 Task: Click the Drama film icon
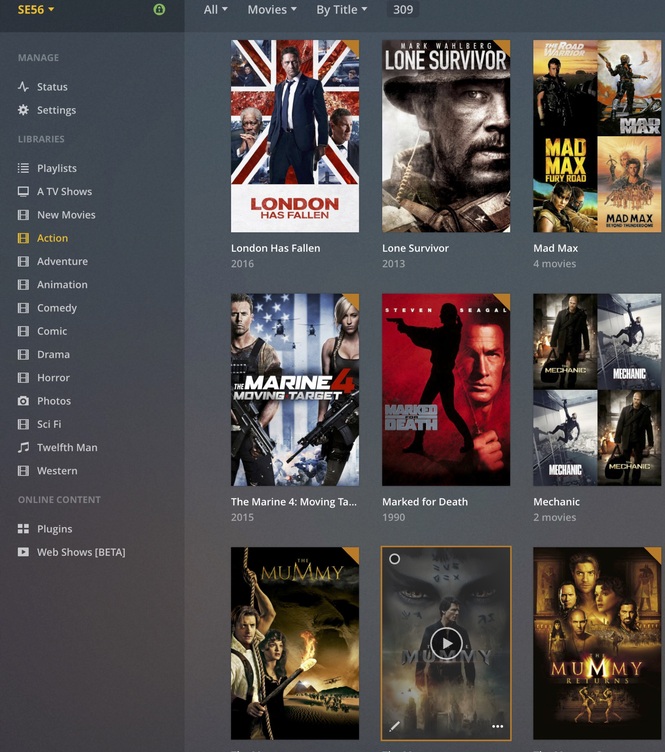(23, 354)
